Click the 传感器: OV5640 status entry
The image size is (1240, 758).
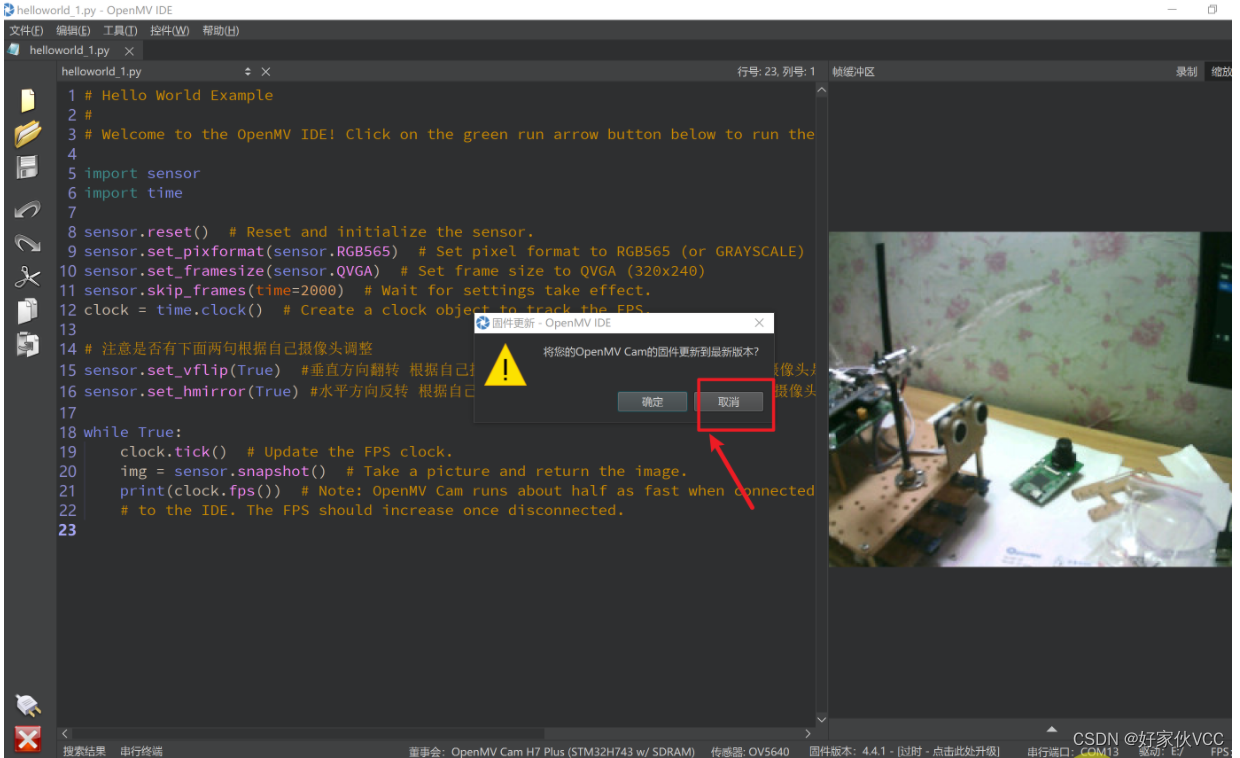coord(750,752)
